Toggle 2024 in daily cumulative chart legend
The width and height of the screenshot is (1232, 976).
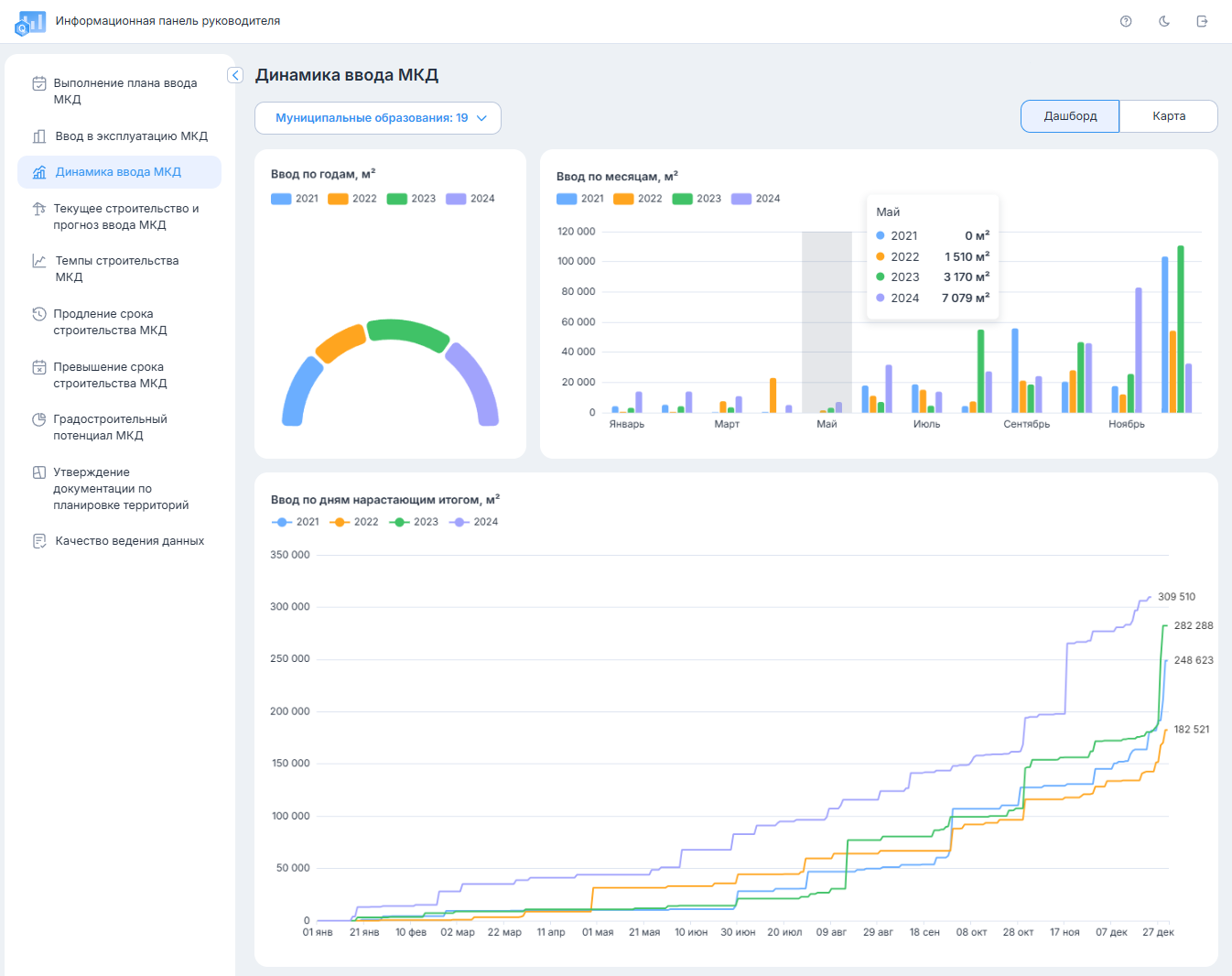click(x=474, y=522)
